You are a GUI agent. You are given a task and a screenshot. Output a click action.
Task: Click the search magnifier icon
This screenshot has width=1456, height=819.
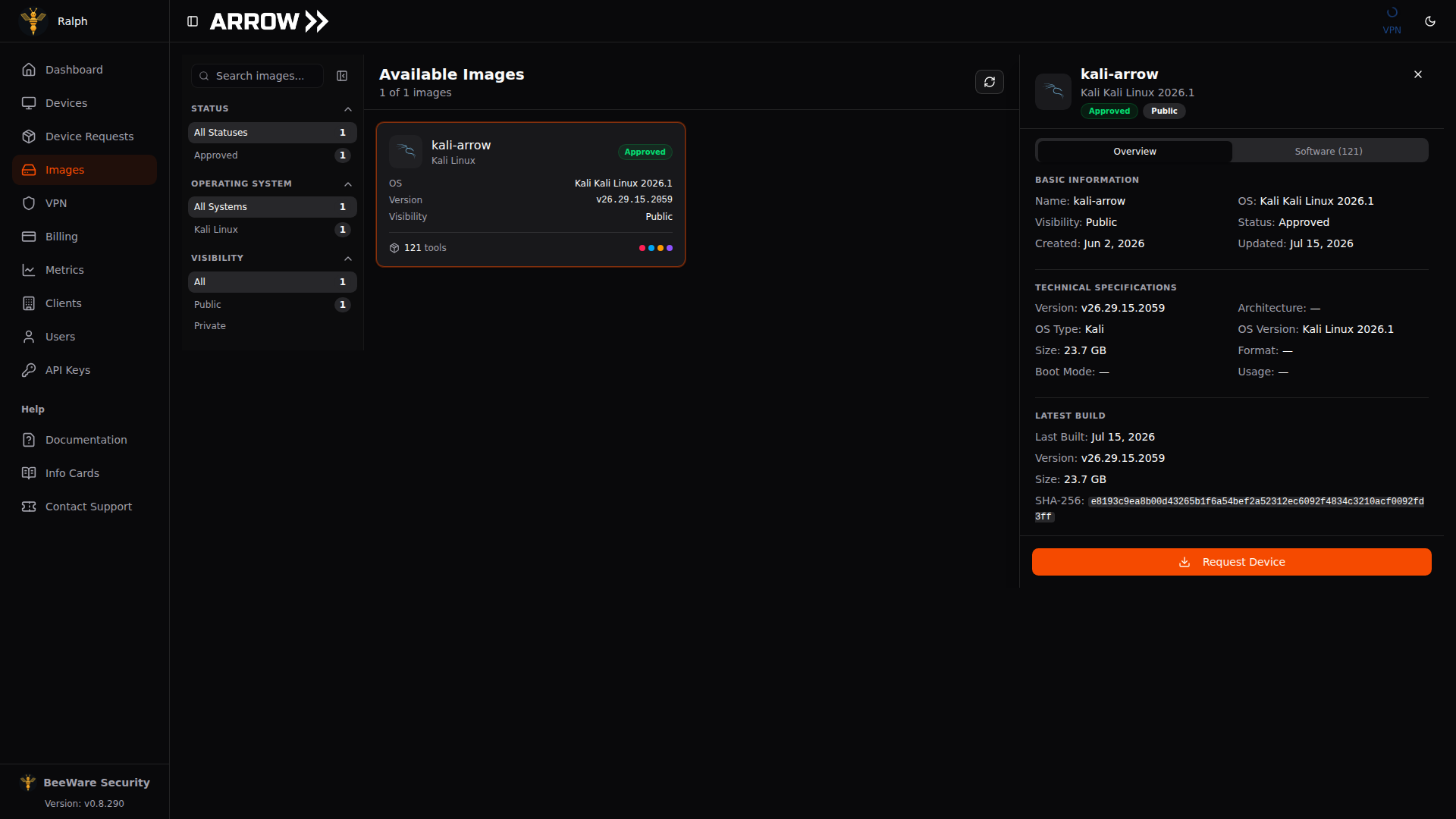[x=204, y=76]
